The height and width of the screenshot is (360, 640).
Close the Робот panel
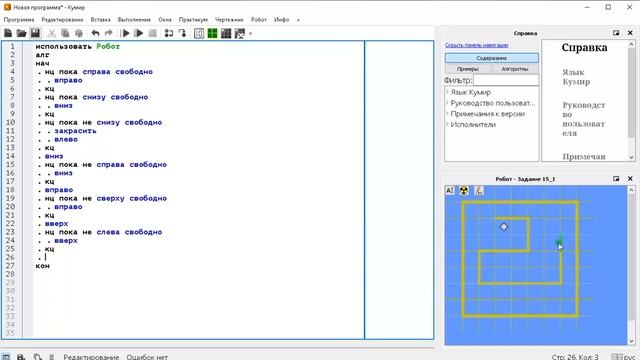(630, 179)
